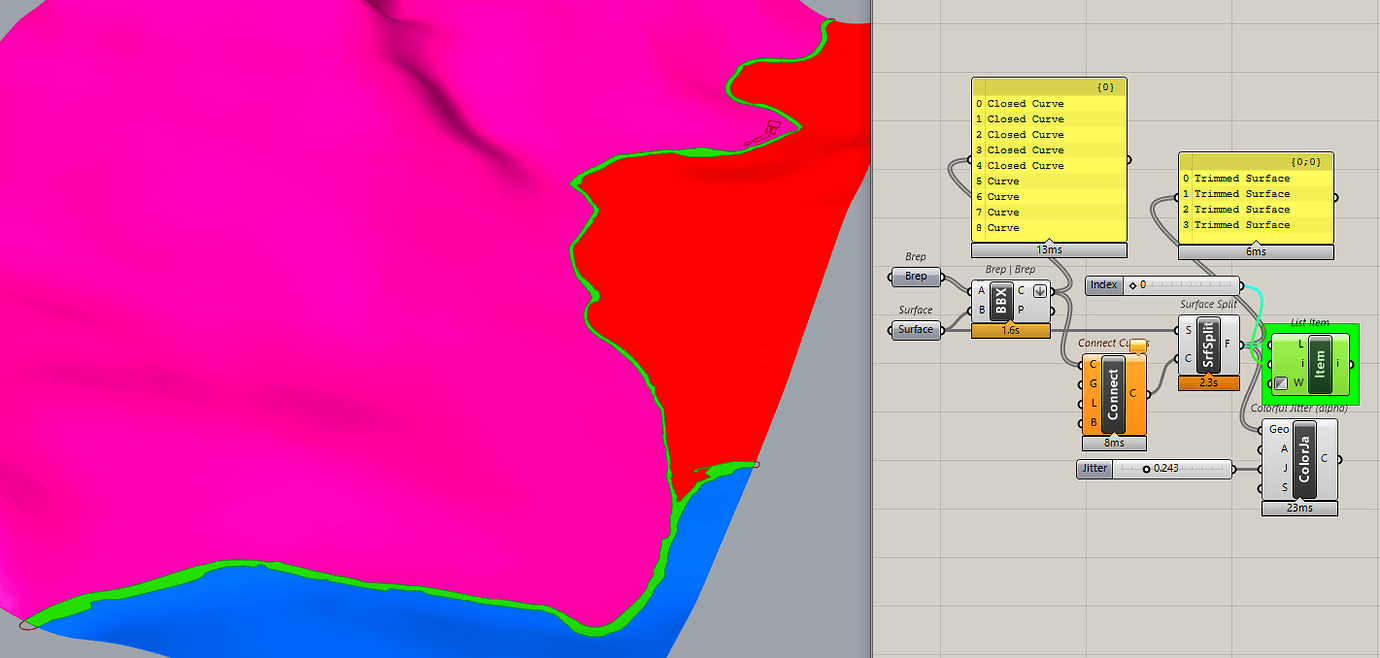The image size is (1380, 658).
Task: Click the Jitter slider knob at 0.243
Action: coord(1147,469)
